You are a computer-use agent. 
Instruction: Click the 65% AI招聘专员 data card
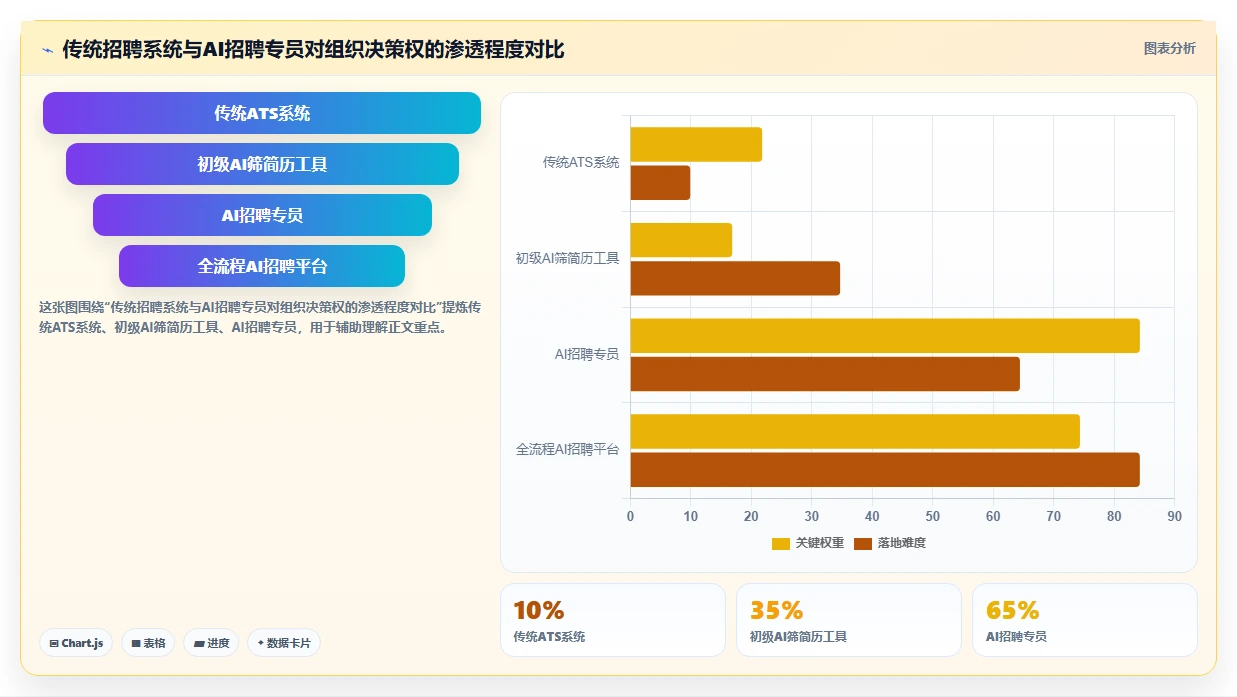coord(1085,620)
